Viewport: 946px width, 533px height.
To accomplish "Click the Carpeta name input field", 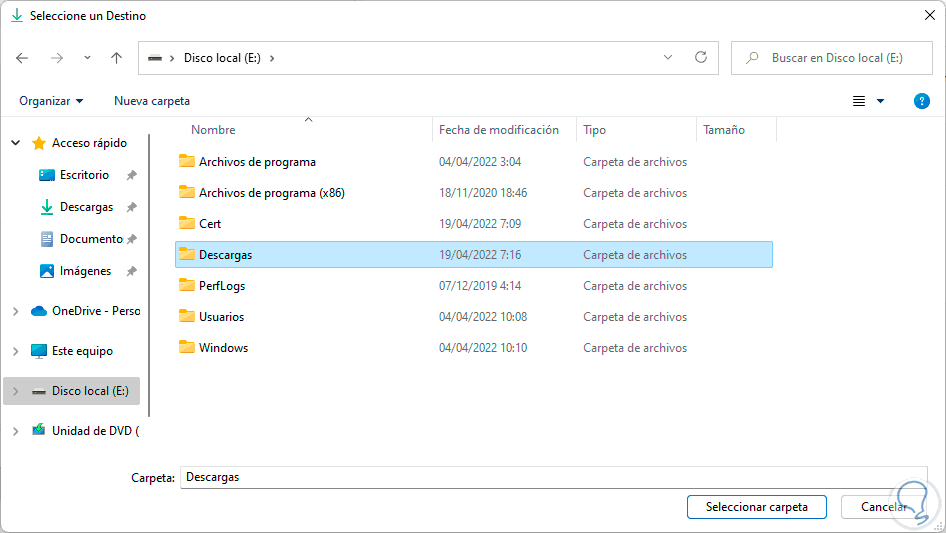I will click(x=555, y=477).
